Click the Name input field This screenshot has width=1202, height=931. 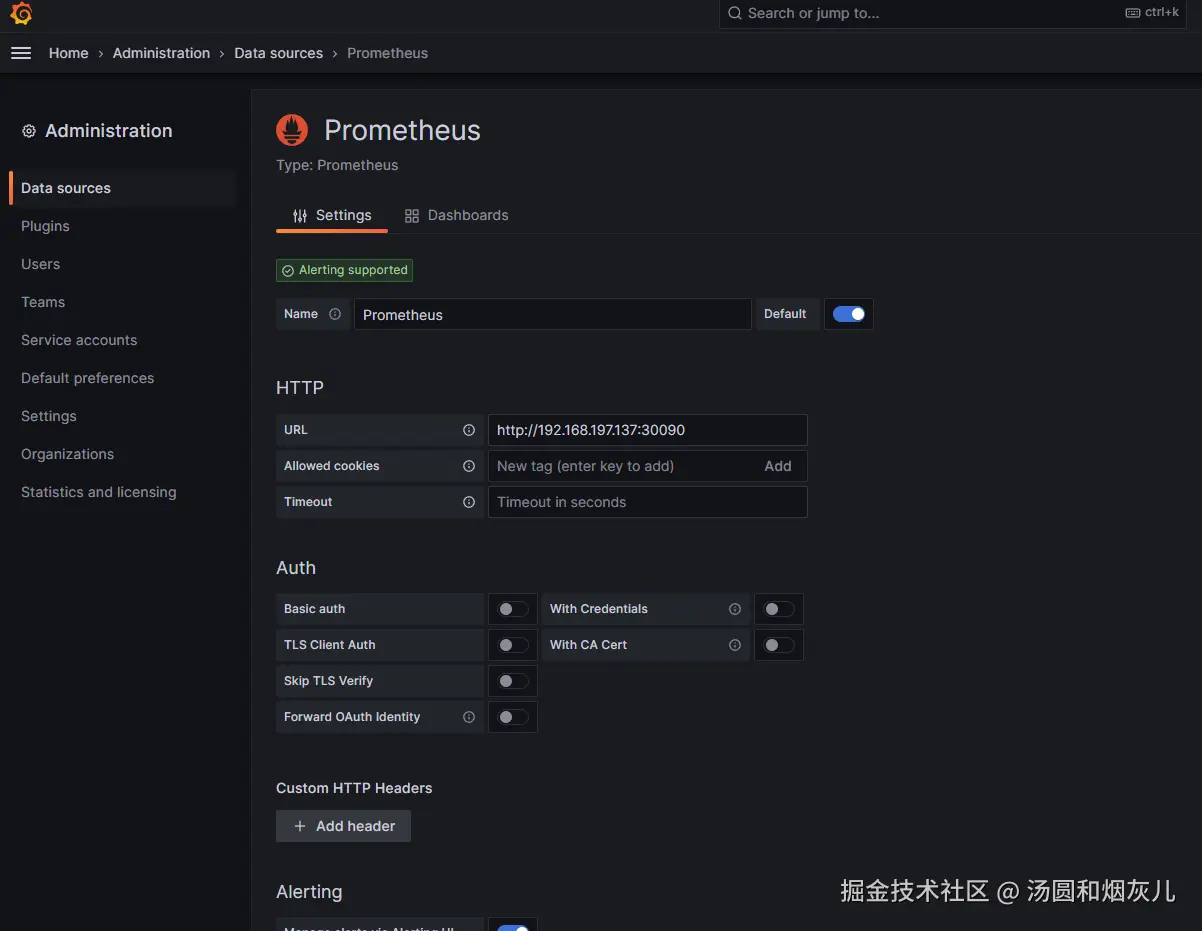pos(552,314)
